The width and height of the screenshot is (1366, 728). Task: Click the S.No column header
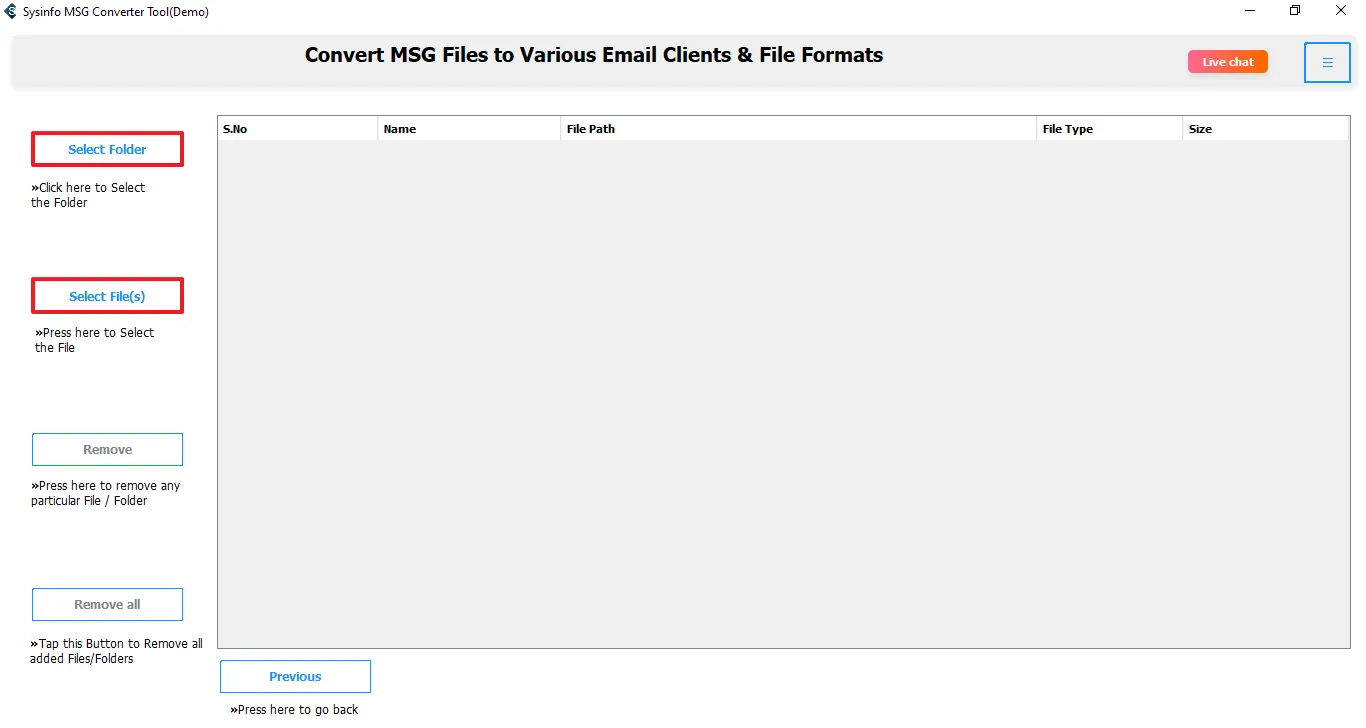tap(298, 129)
